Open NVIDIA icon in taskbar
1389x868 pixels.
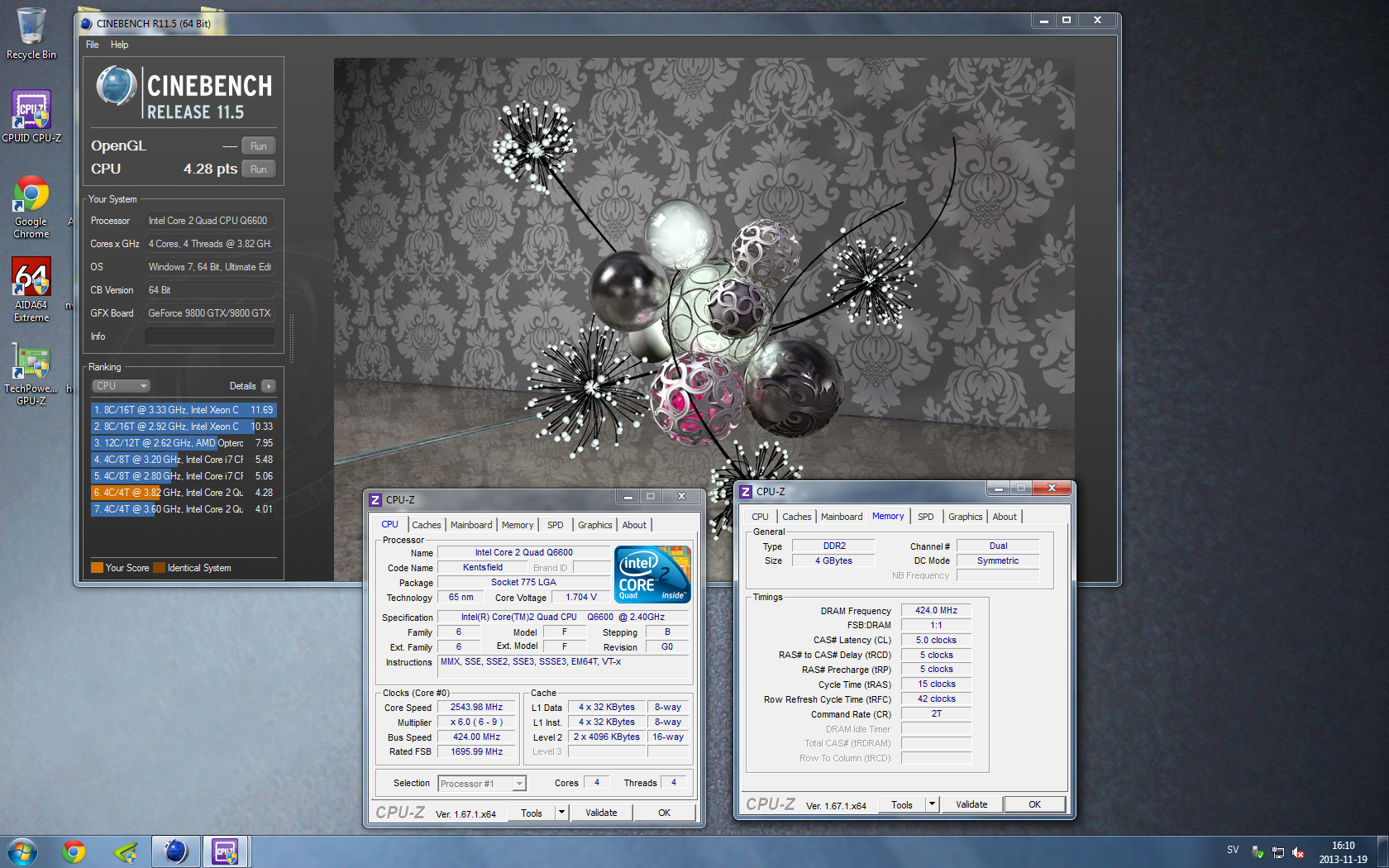point(126,851)
